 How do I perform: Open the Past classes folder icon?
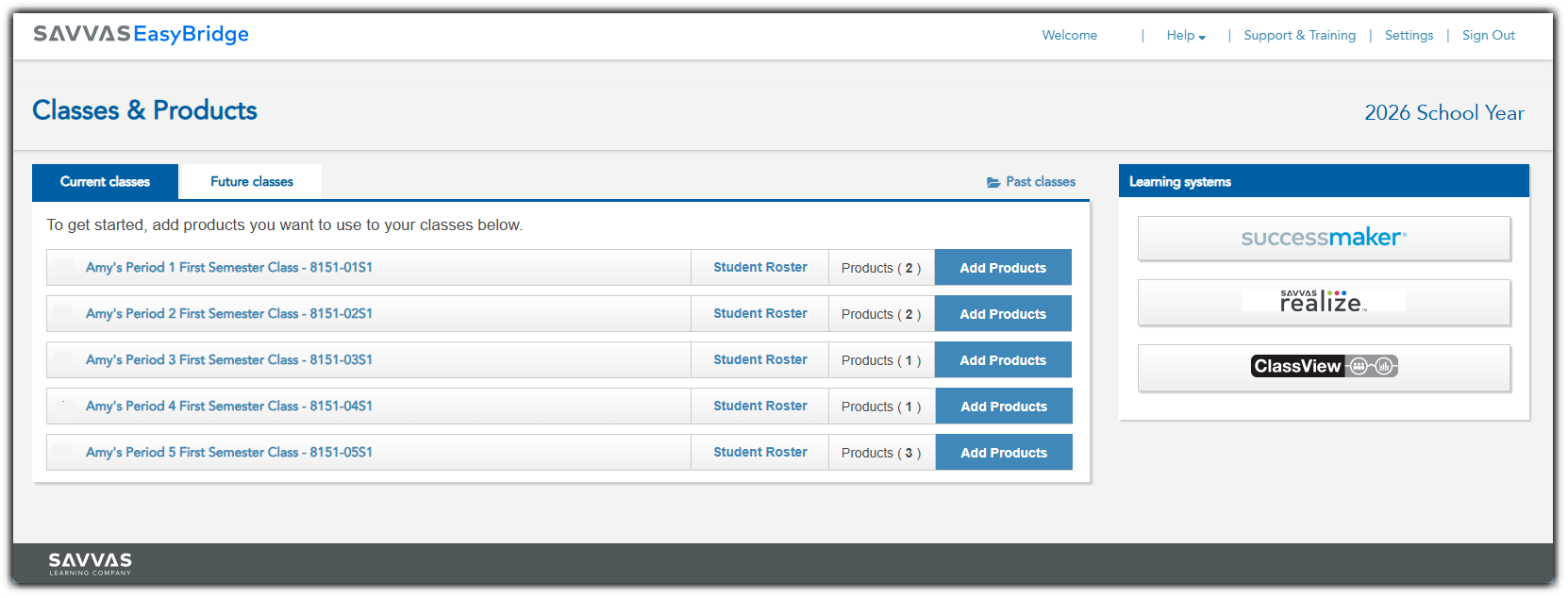(993, 182)
